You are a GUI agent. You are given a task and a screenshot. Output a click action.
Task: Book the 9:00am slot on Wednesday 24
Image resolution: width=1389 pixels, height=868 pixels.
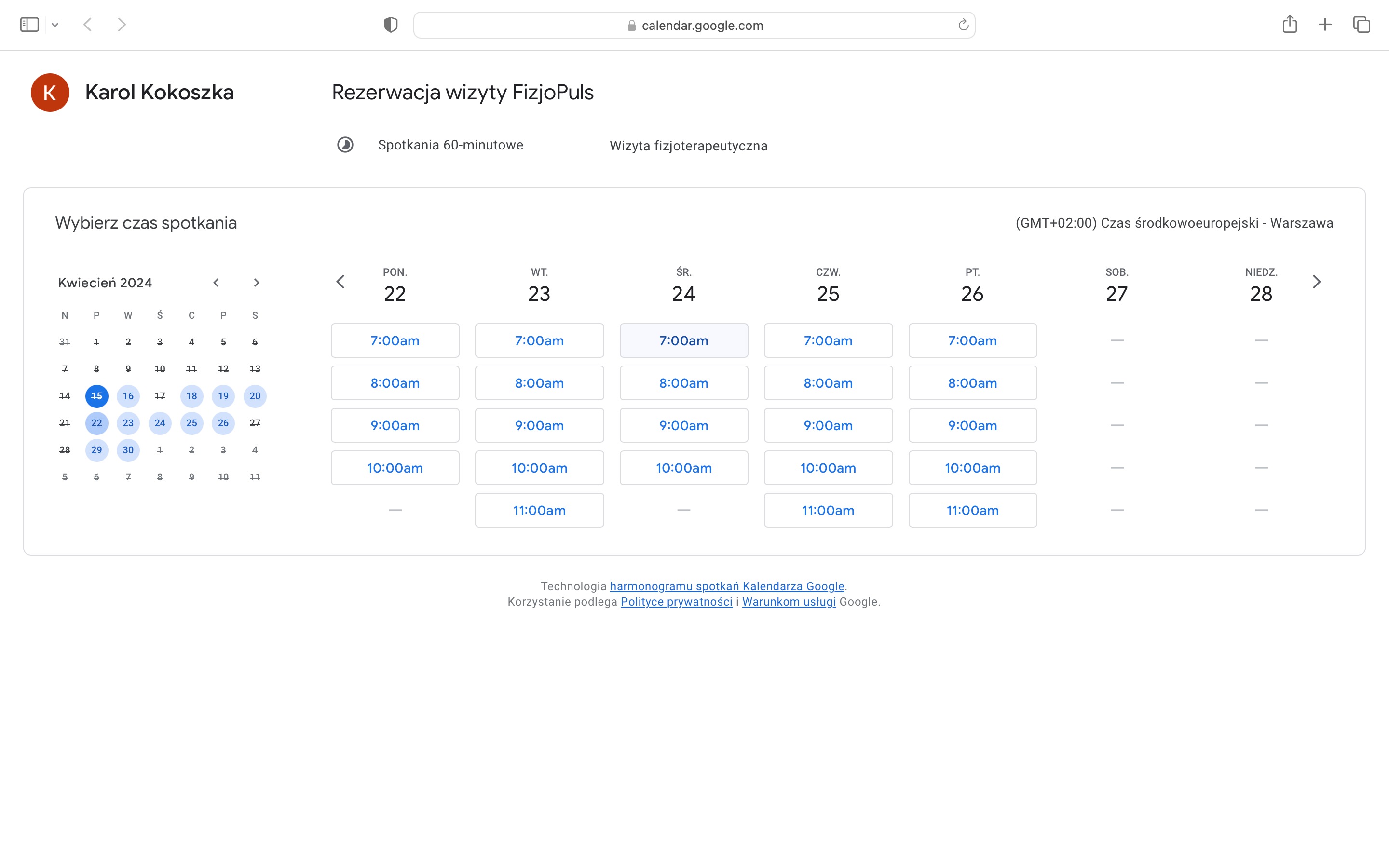pos(683,425)
